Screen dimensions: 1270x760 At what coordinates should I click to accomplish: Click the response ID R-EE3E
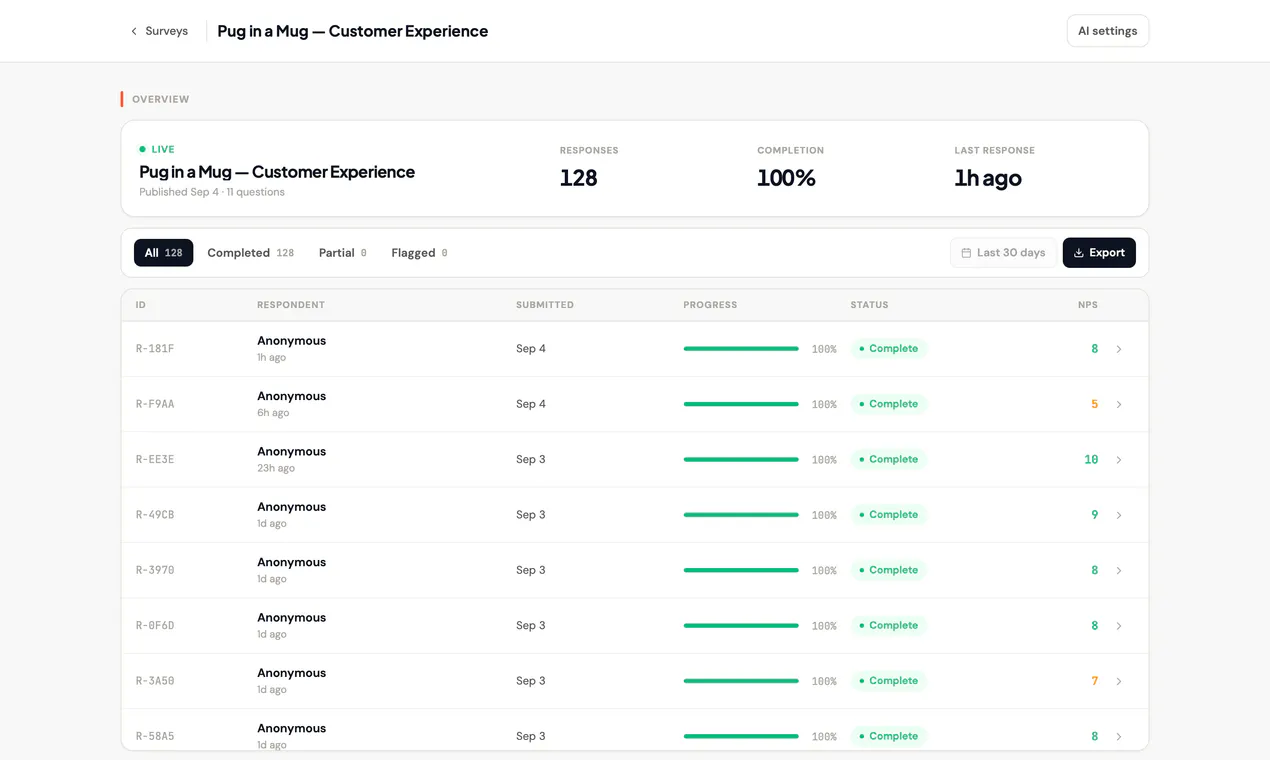tap(155, 460)
